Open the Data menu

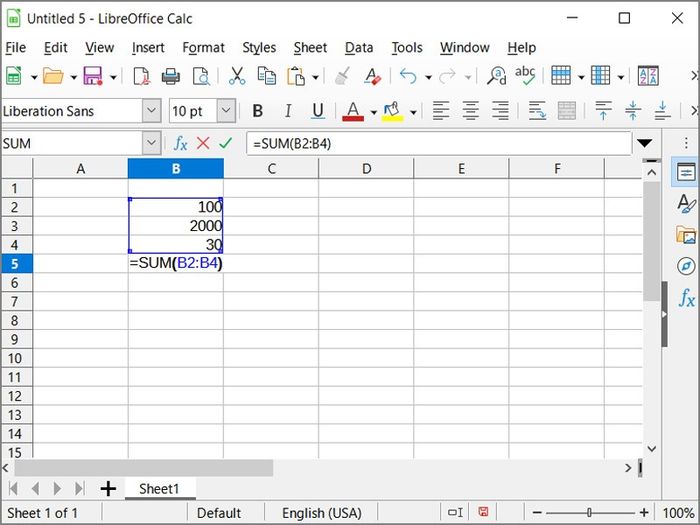click(359, 47)
